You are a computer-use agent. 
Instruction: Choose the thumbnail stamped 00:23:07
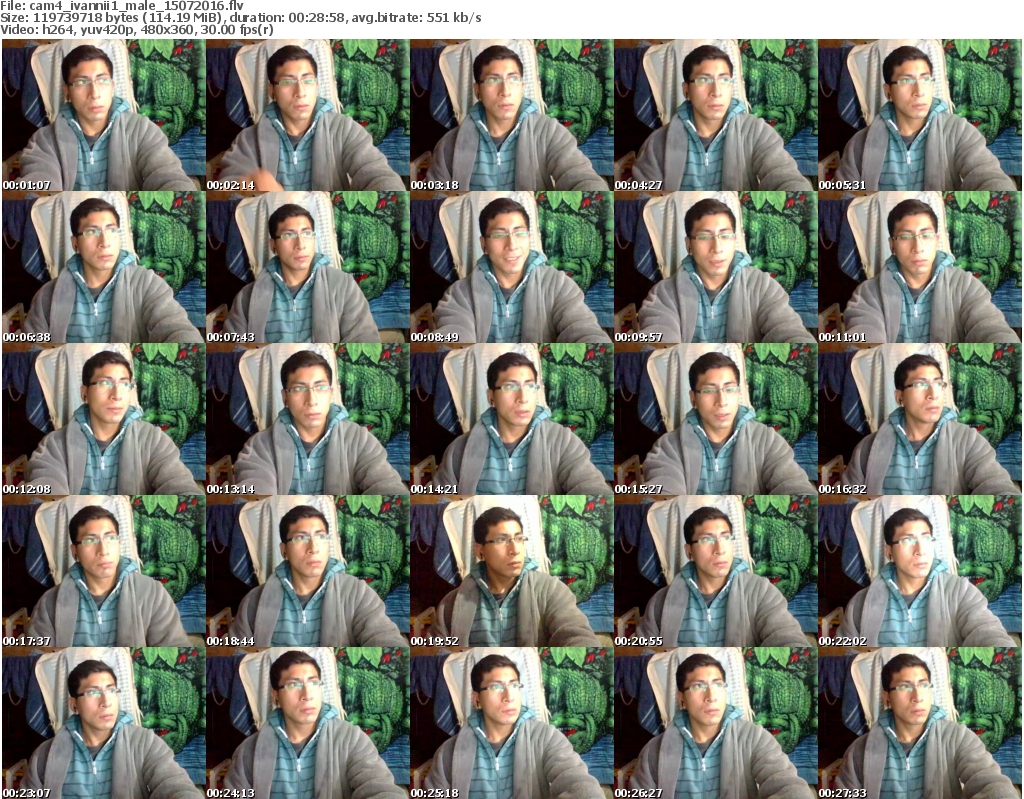click(x=104, y=723)
